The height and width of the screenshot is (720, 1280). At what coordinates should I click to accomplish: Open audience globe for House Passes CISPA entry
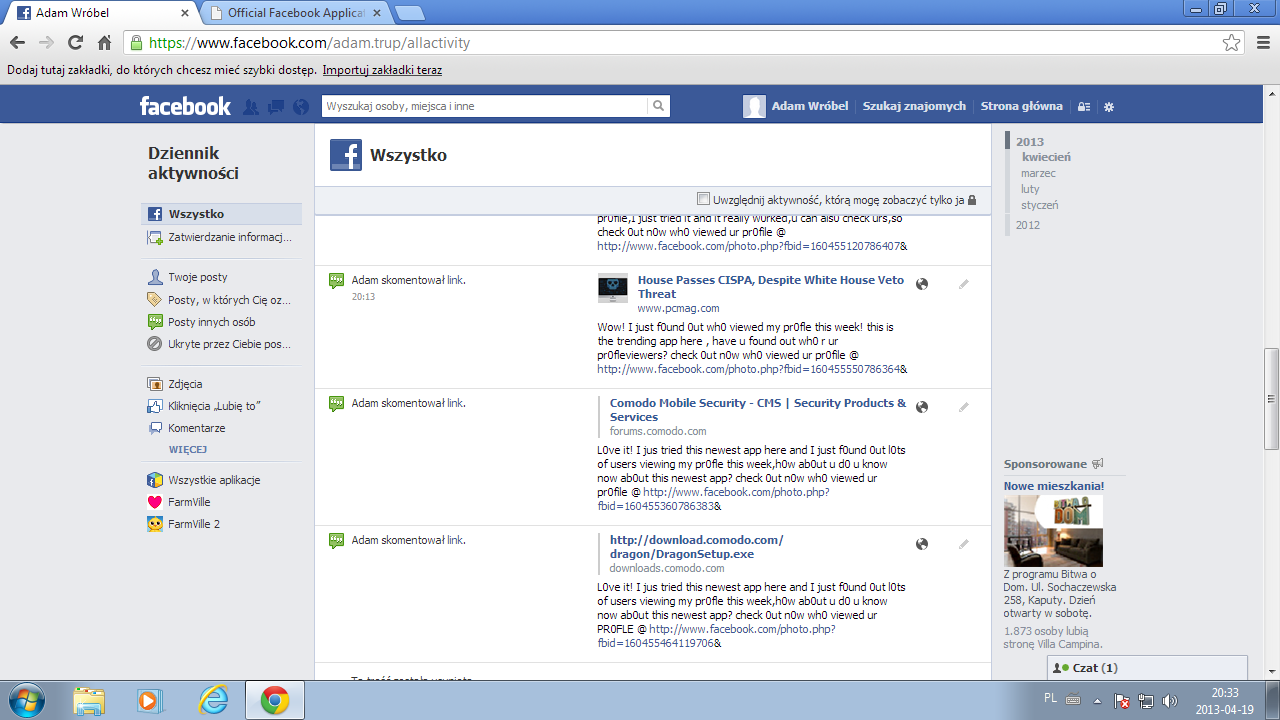[x=922, y=284]
